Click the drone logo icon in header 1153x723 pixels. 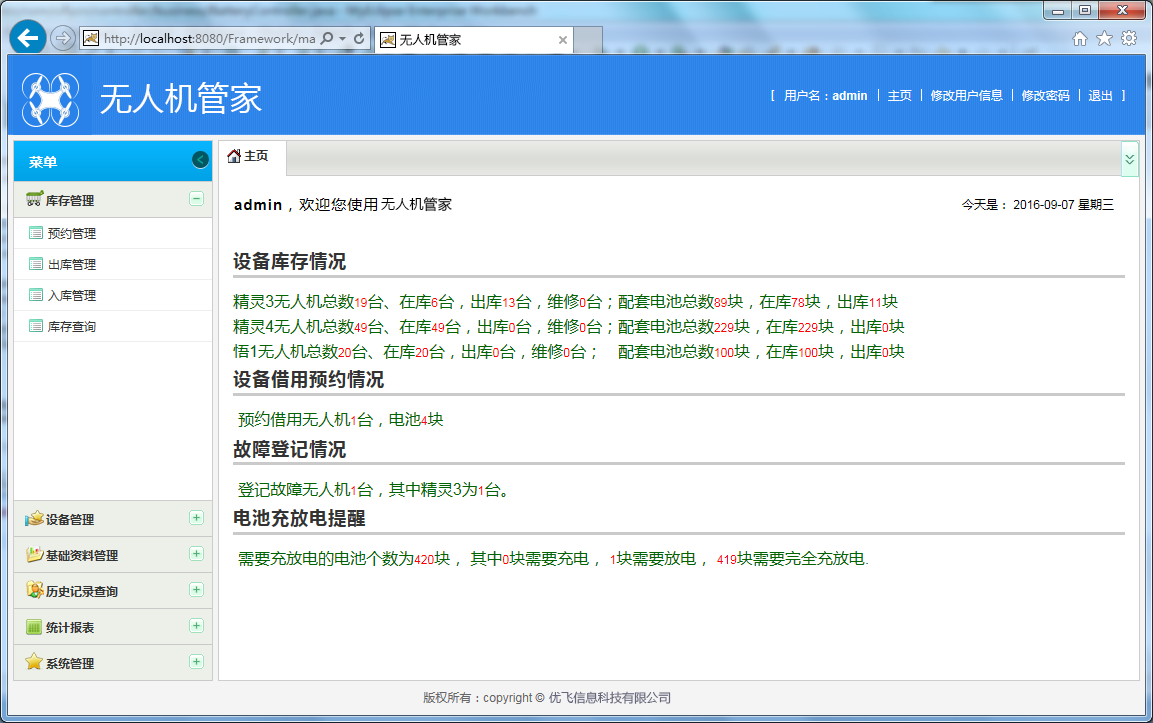(50, 99)
